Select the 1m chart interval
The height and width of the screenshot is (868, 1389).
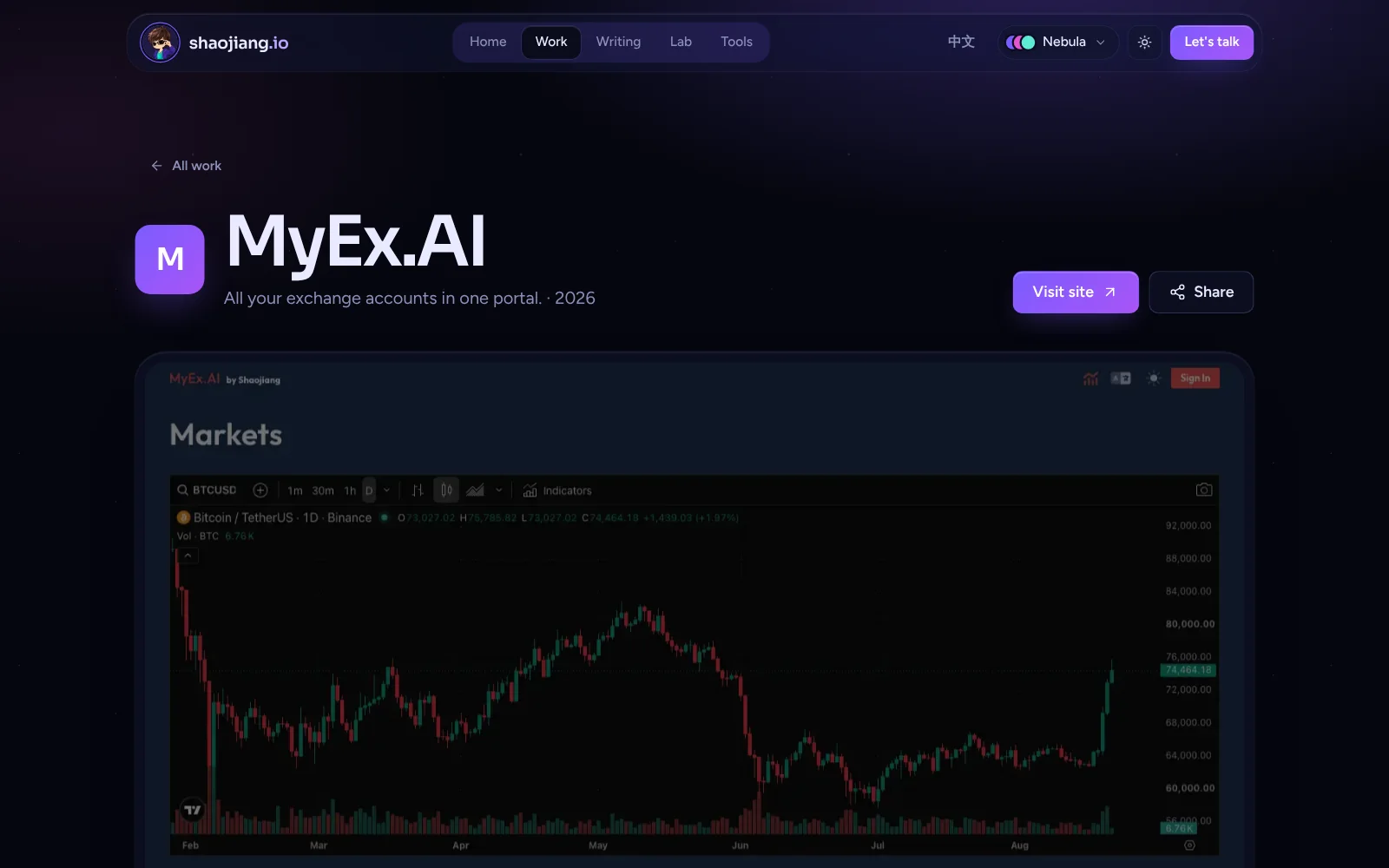(295, 490)
